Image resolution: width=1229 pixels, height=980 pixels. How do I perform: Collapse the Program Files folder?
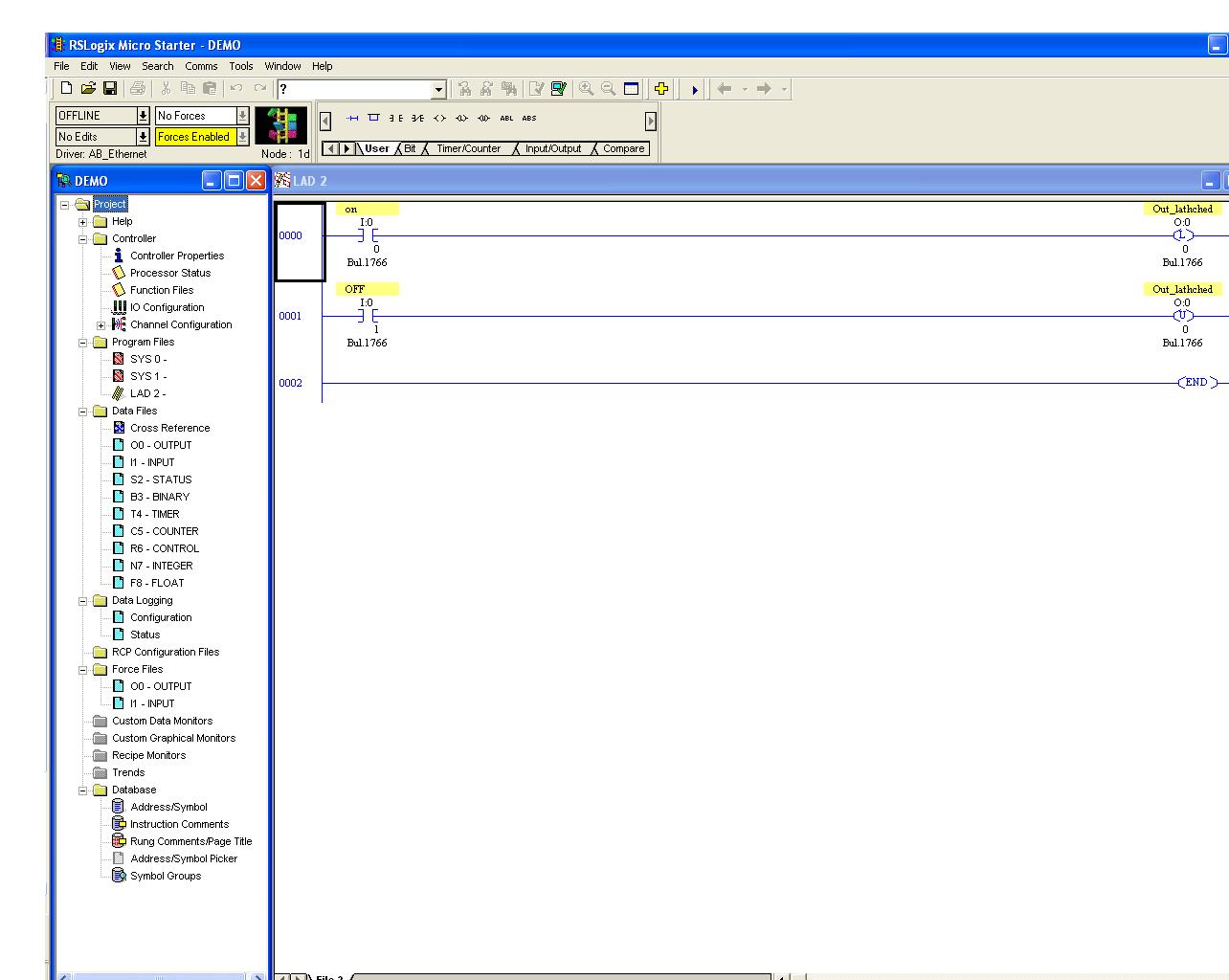(82, 342)
